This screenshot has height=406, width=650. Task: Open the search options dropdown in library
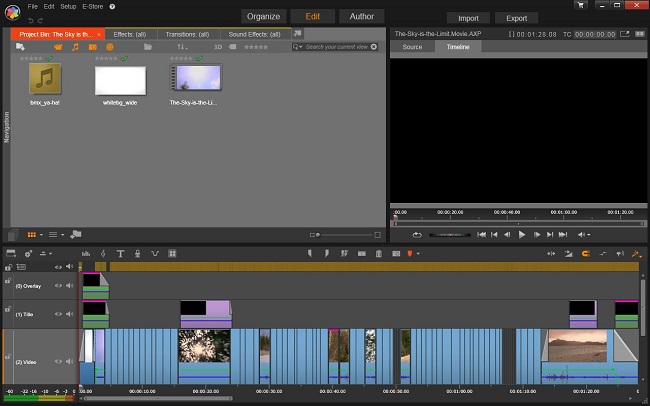(x=299, y=47)
